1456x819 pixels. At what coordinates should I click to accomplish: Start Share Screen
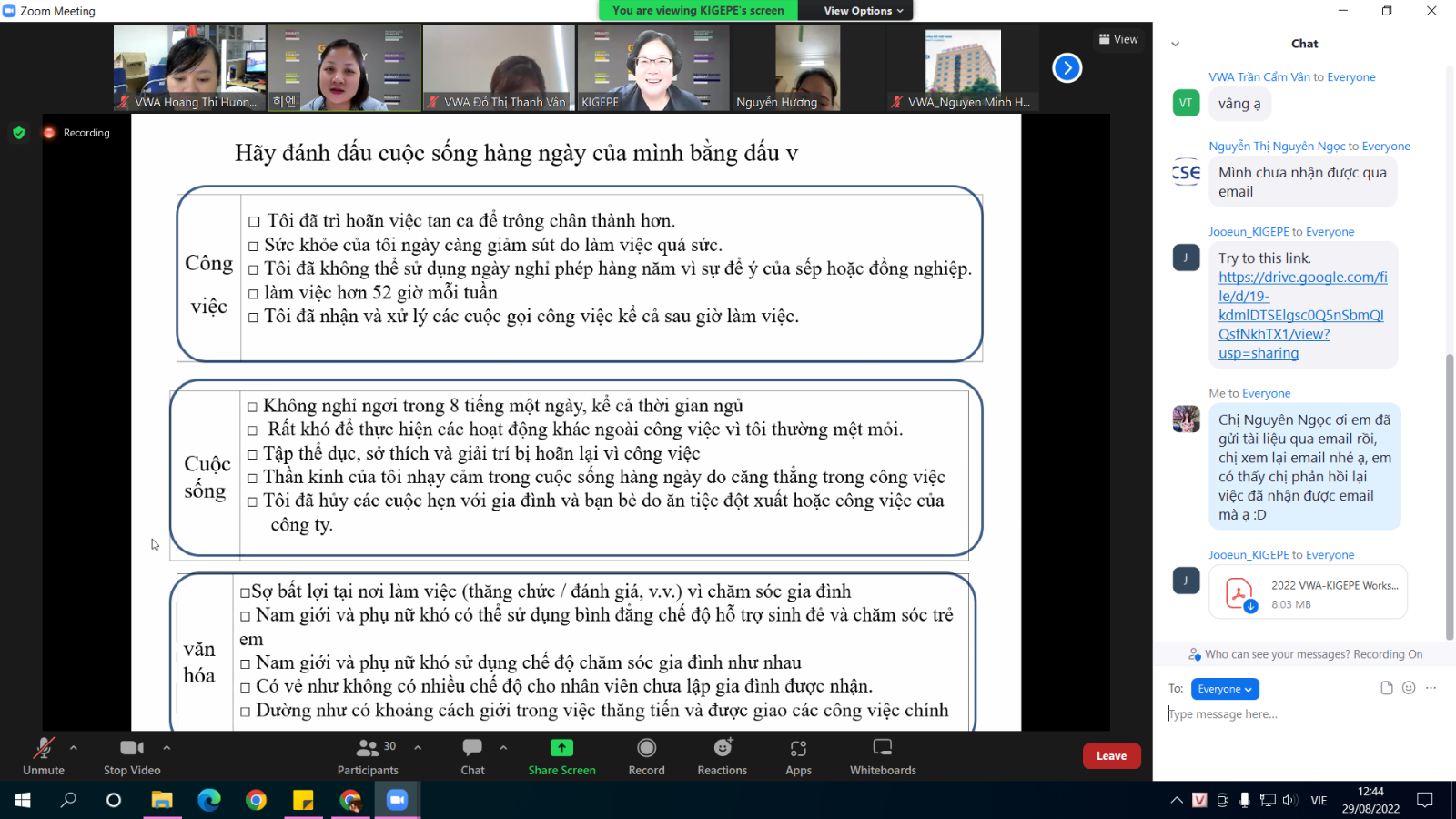point(561,756)
